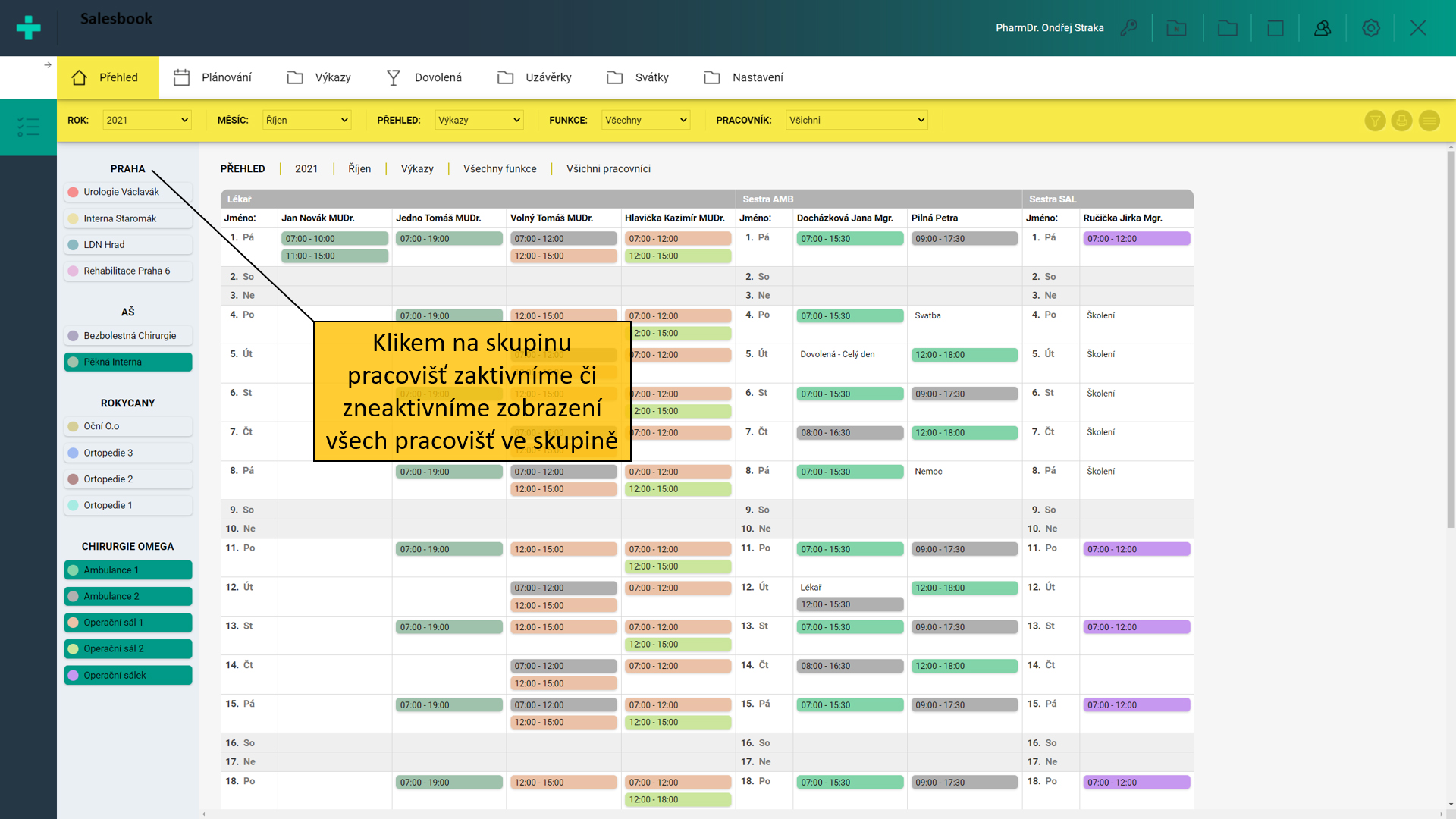Click purple 07:00-12:00 shift on 1. Pá
This screenshot has width=1456, height=819.
[1135, 238]
